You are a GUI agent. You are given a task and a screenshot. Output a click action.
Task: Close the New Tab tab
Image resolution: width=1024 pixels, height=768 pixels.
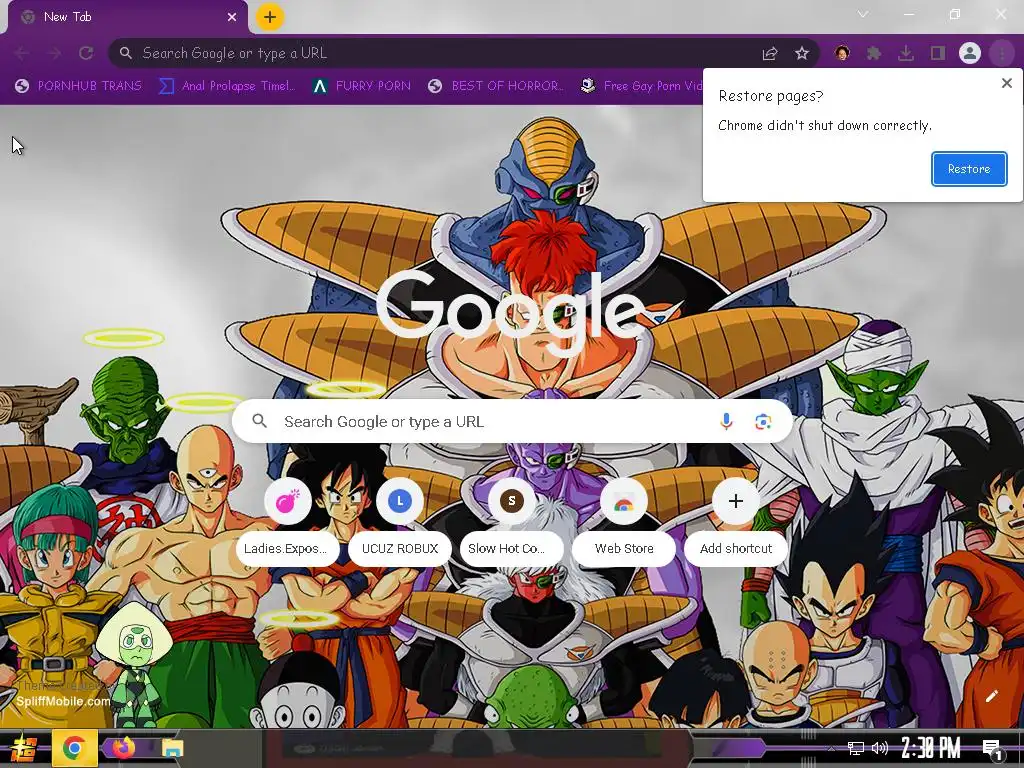[232, 17]
